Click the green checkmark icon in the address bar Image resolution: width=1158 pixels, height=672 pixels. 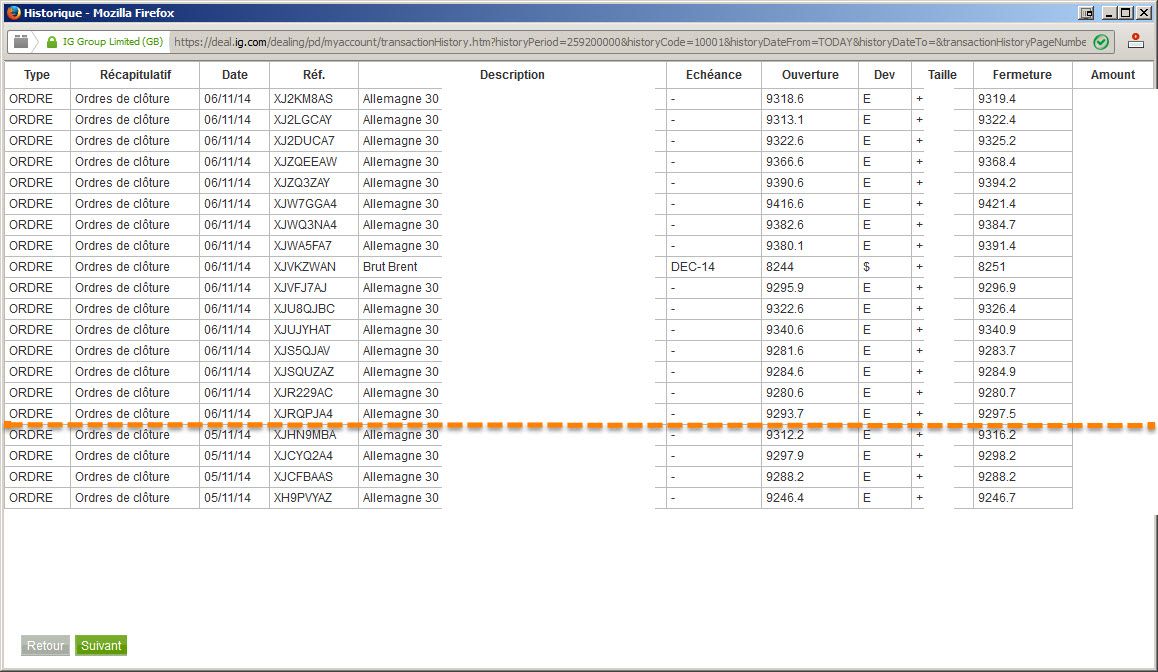(x=1100, y=42)
